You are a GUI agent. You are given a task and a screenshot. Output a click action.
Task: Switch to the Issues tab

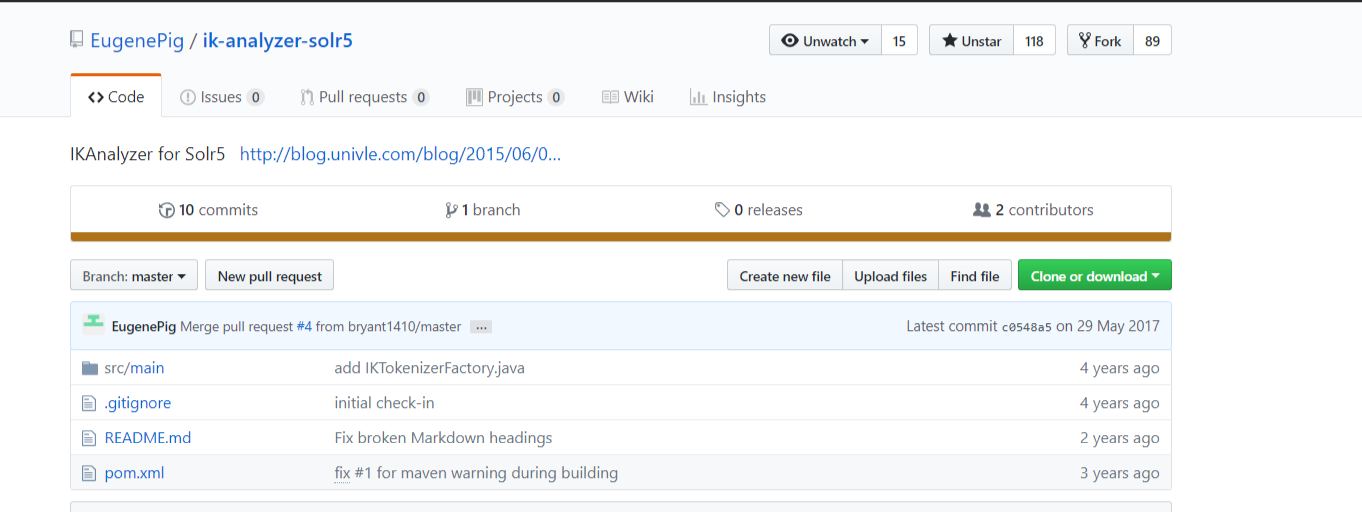222,97
